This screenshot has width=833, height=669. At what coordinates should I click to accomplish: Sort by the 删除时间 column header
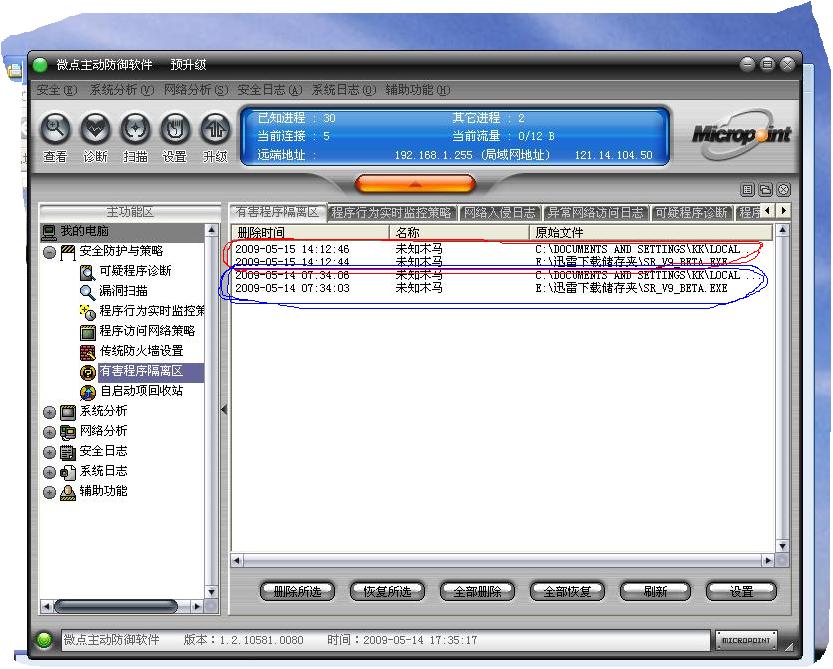tap(311, 232)
